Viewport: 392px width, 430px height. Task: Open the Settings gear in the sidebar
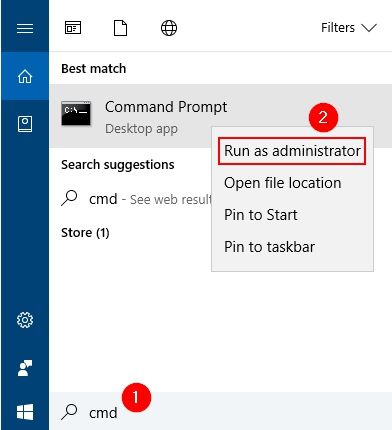(x=25, y=320)
